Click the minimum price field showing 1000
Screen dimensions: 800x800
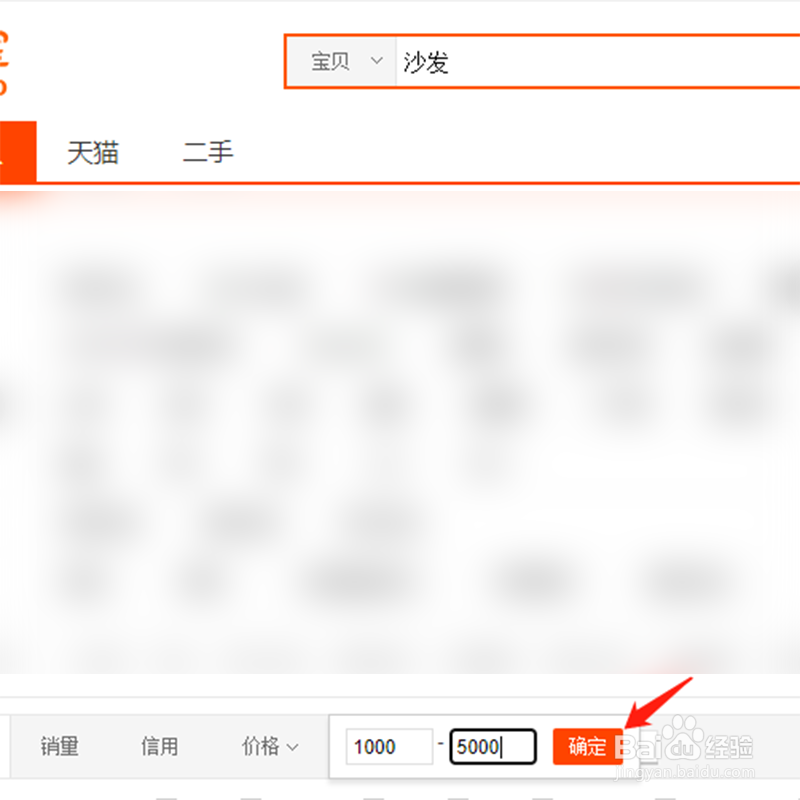[x=389, y=747]
